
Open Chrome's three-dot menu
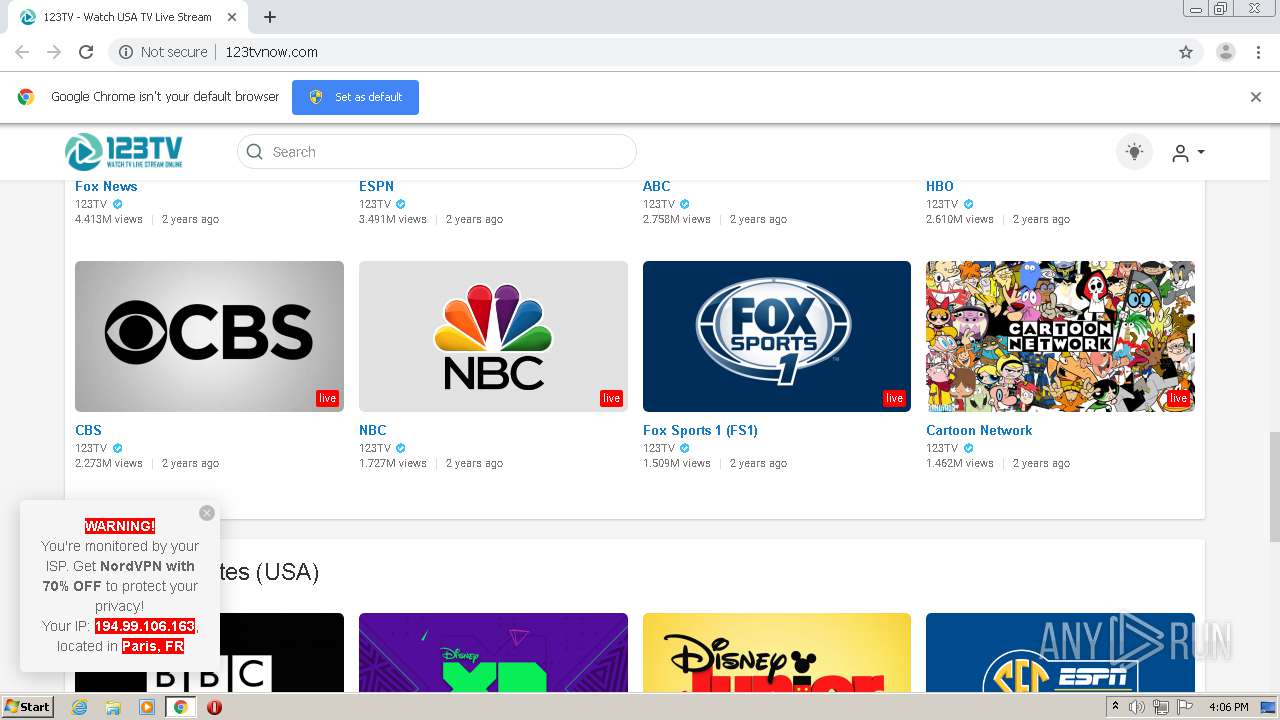(x=1259, y=52)
